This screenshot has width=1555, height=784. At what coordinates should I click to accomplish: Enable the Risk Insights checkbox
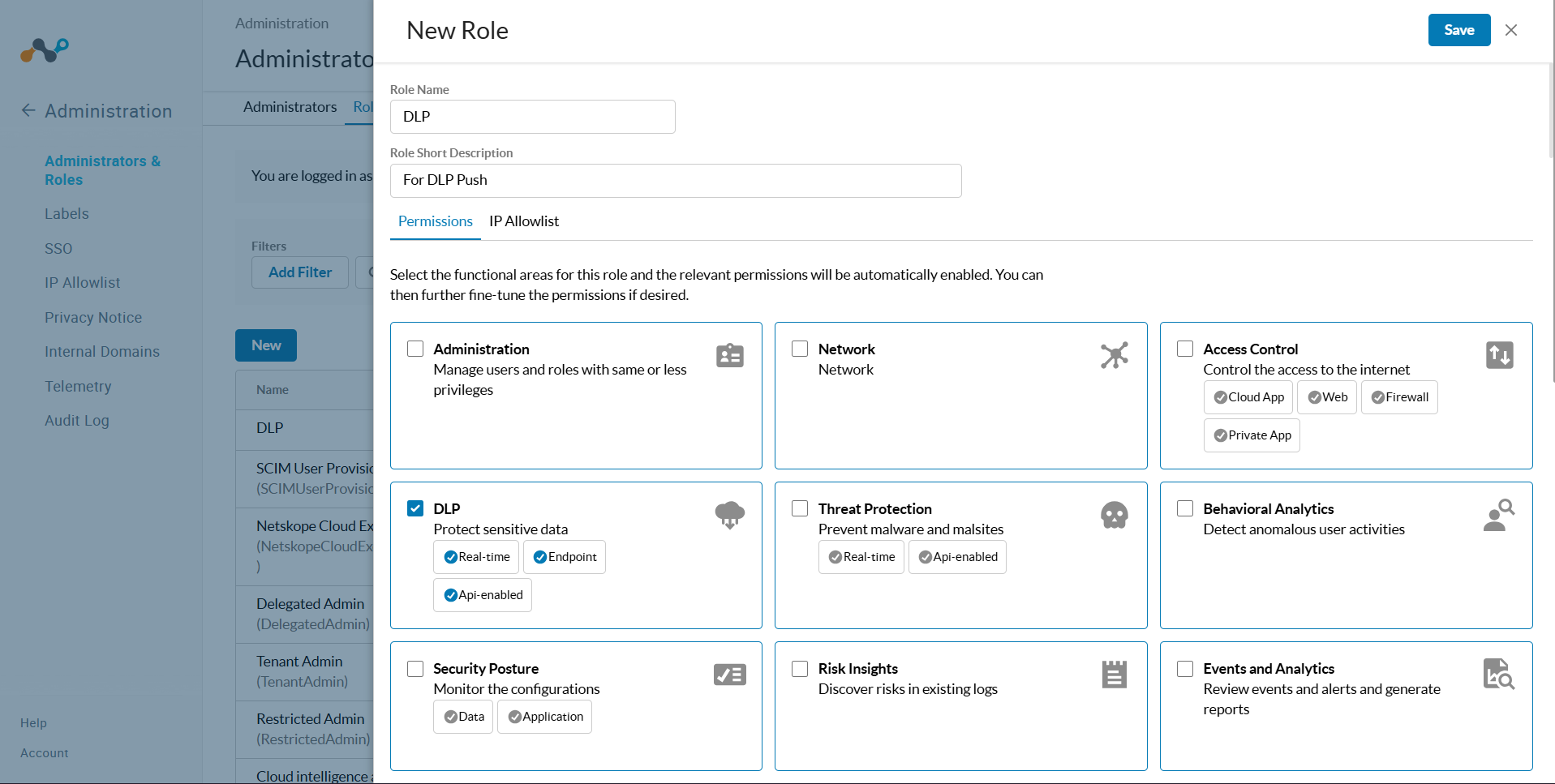[800, 668]
